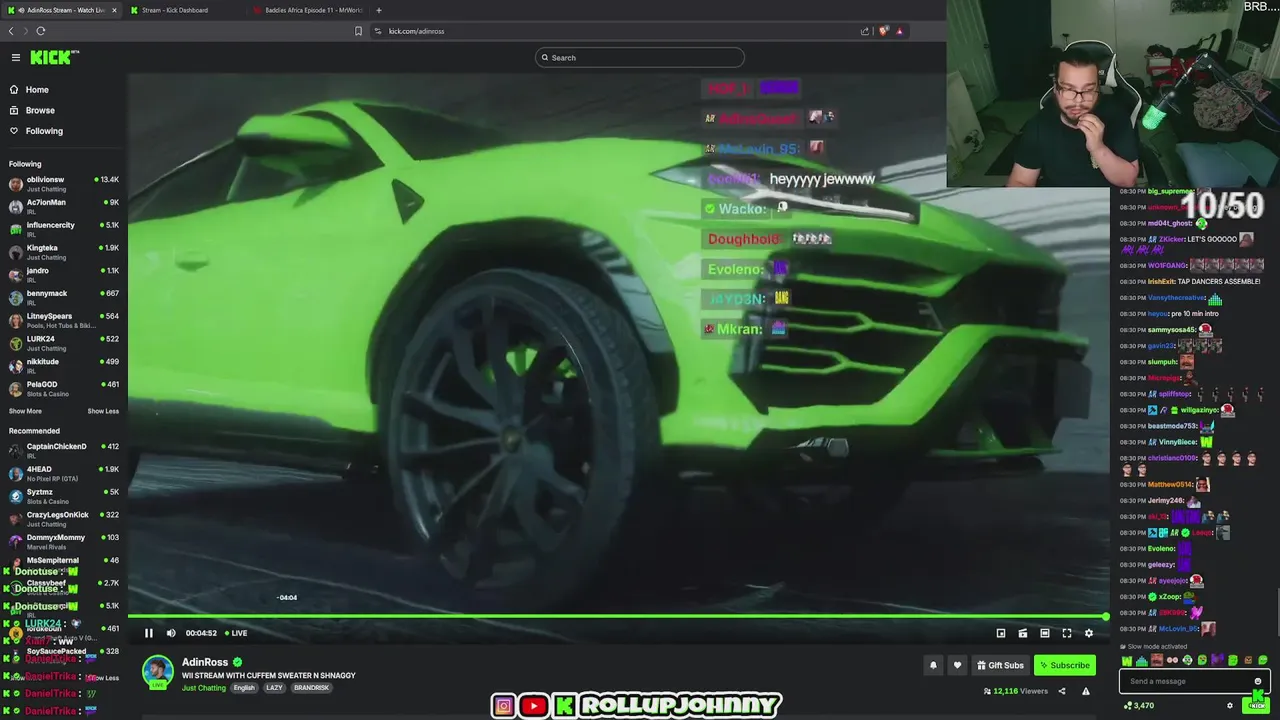Open site settings icon in address bar
The height and width of the screenshot is (720, 1280).
378,31
